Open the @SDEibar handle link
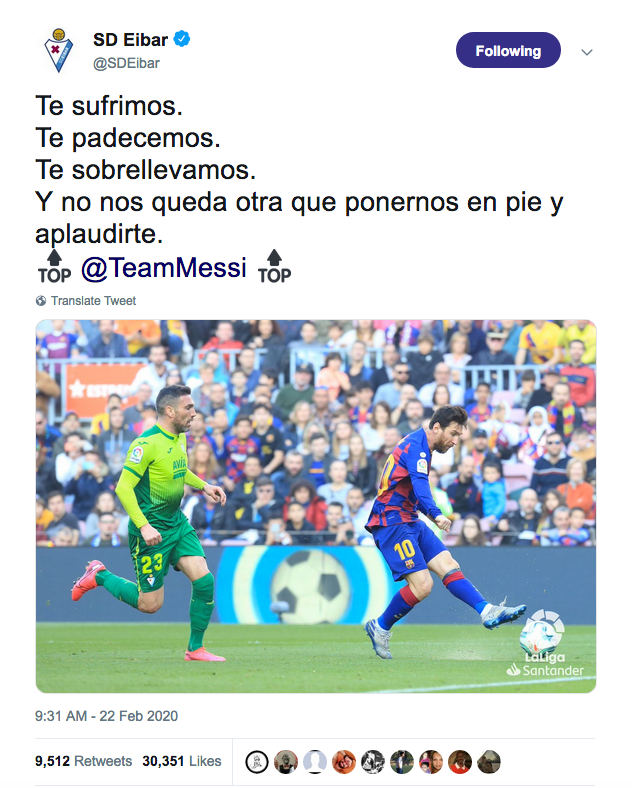The image size is (632, 788). [x=126, y=63]
